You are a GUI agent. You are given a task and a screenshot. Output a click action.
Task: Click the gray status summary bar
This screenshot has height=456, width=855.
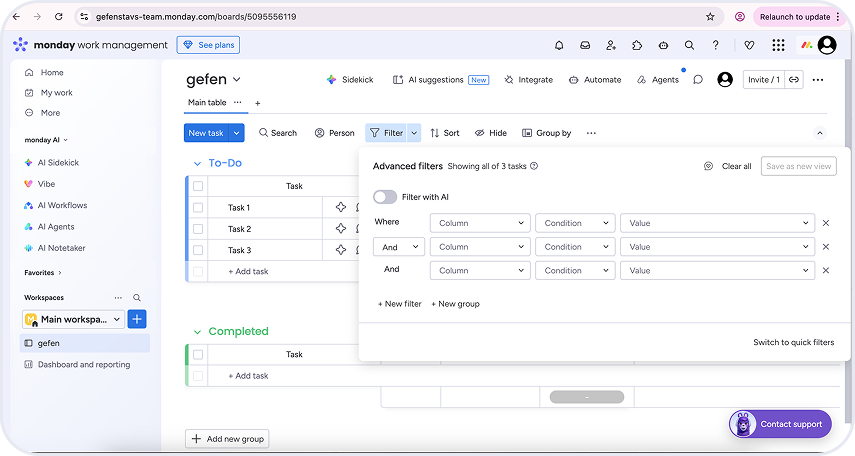(x=587, y=397)
